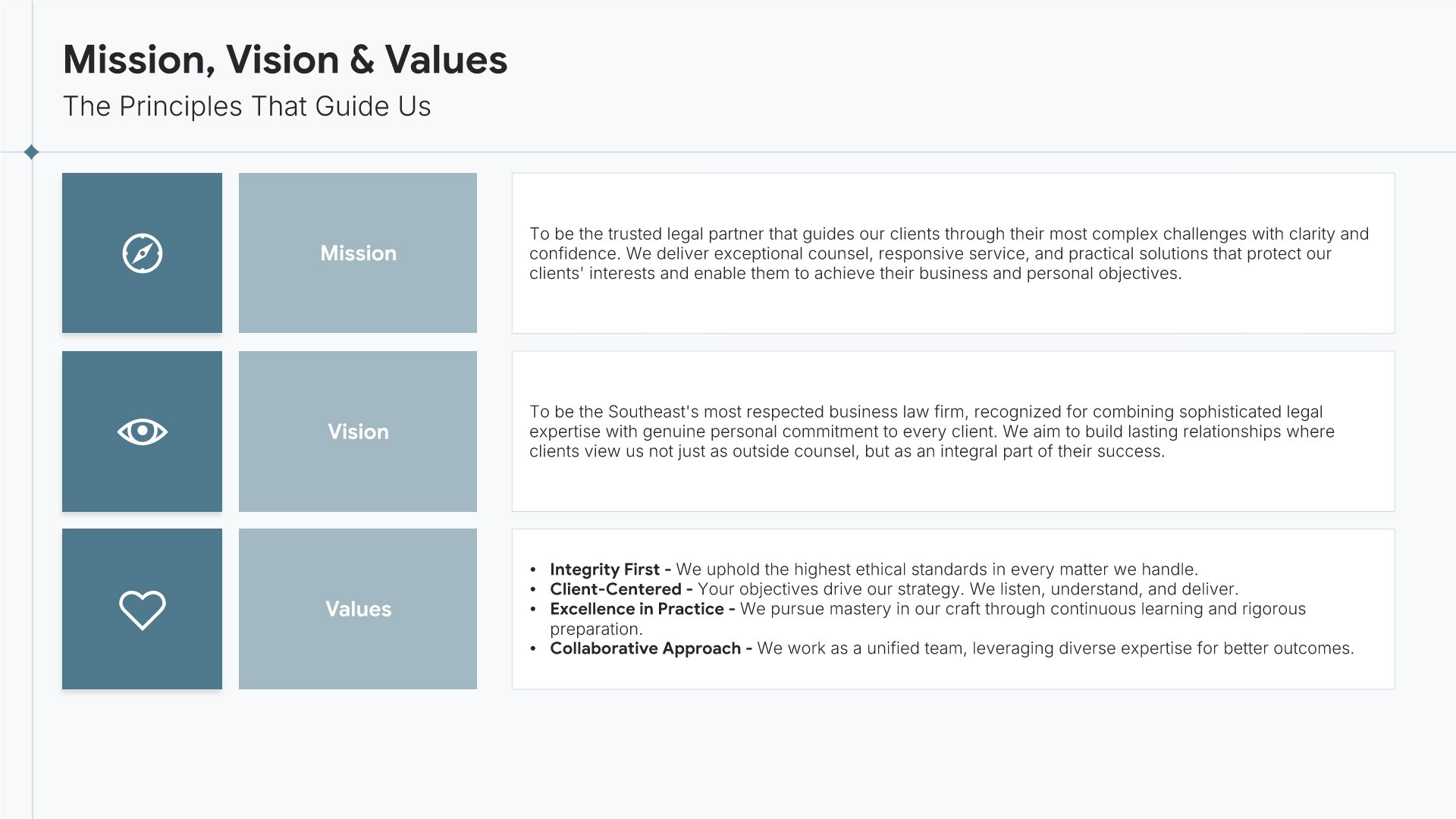Screen dimensions: 1456x819
Task: Click the bullet point before "Excellence in Practice"
Action: (533, 610)
